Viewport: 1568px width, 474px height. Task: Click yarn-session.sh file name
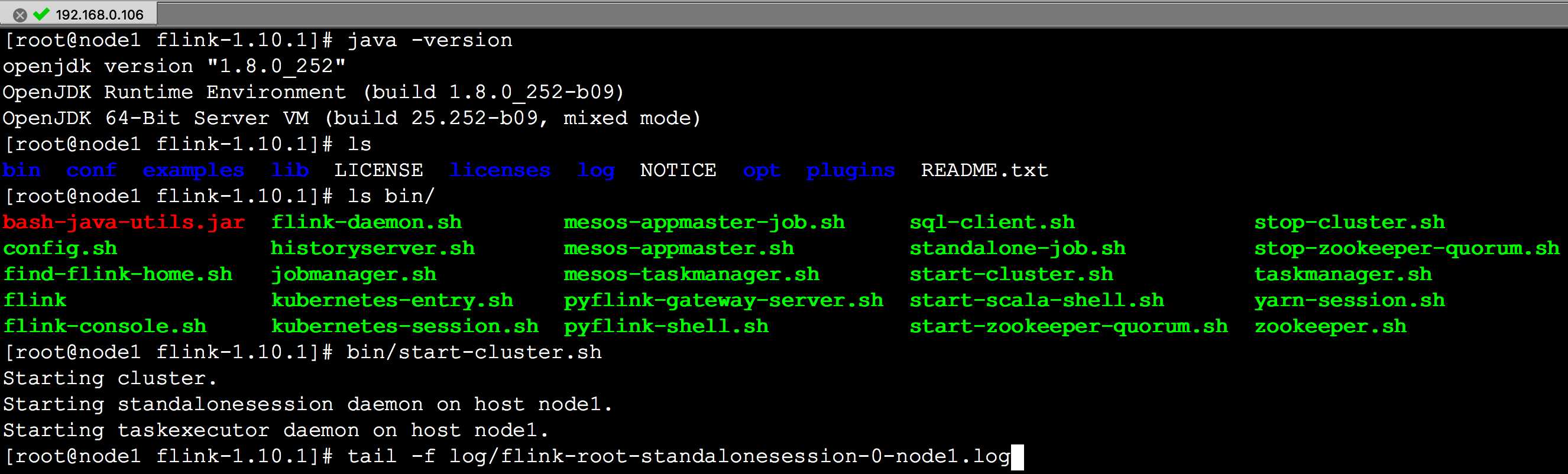1349,301
